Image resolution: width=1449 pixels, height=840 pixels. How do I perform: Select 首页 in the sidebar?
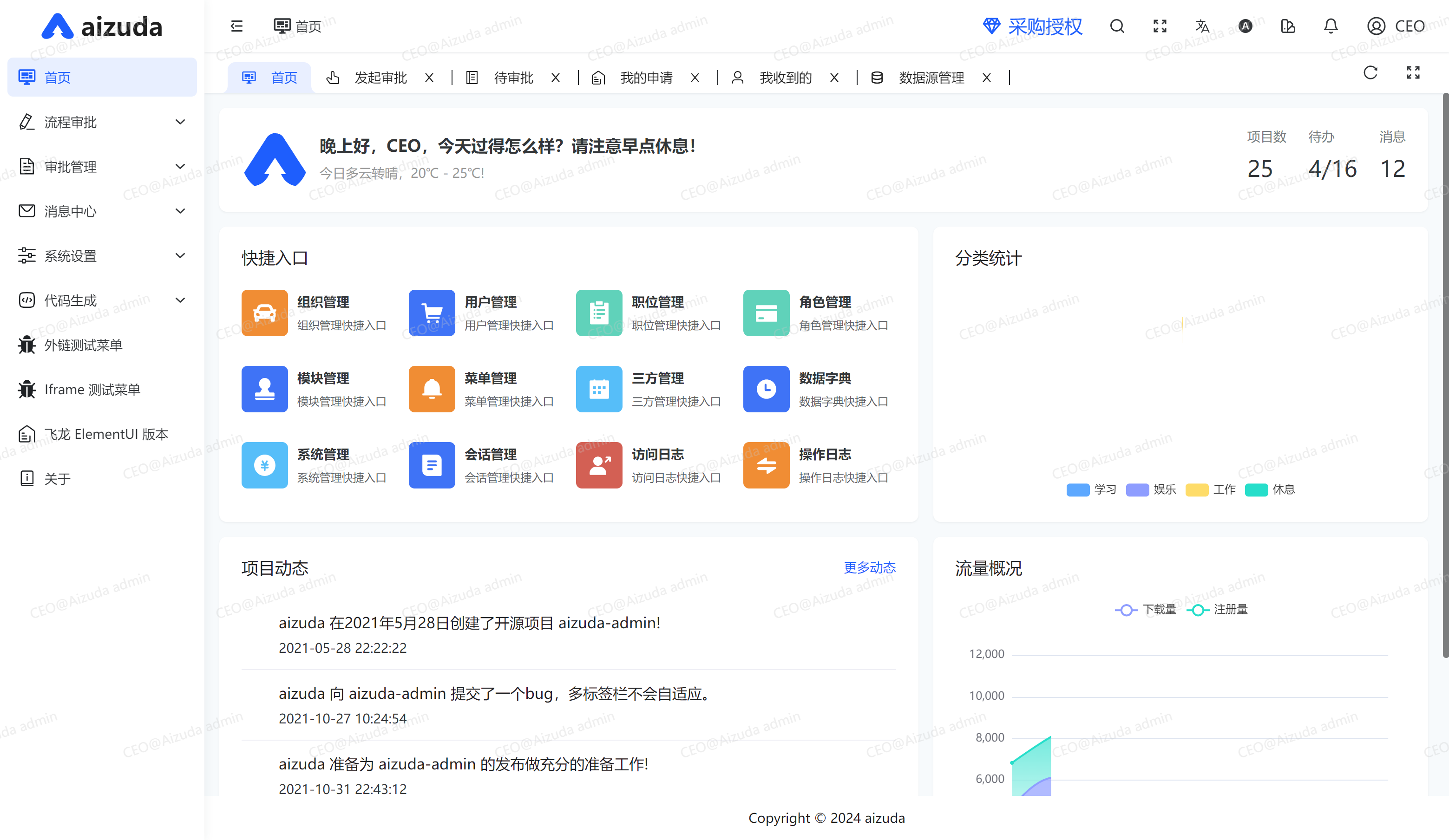102,77
